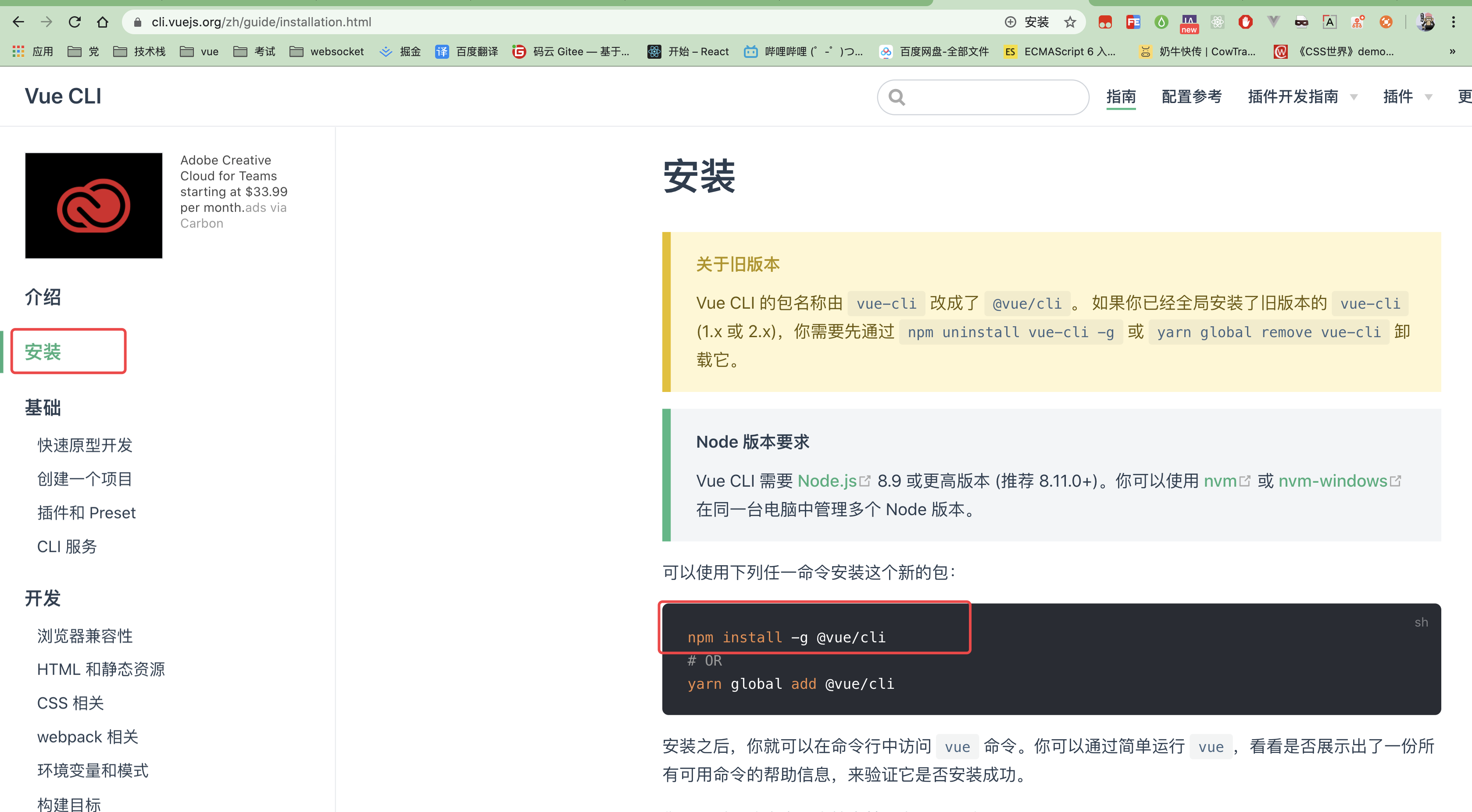The image size is (1472, 812).
Task: Click the Vue devtools extension icon
Action: coord(1273,22)
